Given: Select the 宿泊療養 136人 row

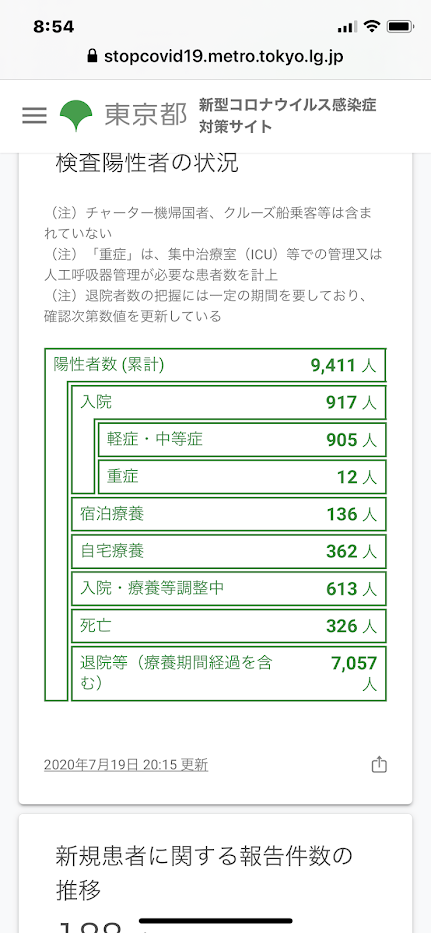Looking at the screenshot, I should point(229,514).
